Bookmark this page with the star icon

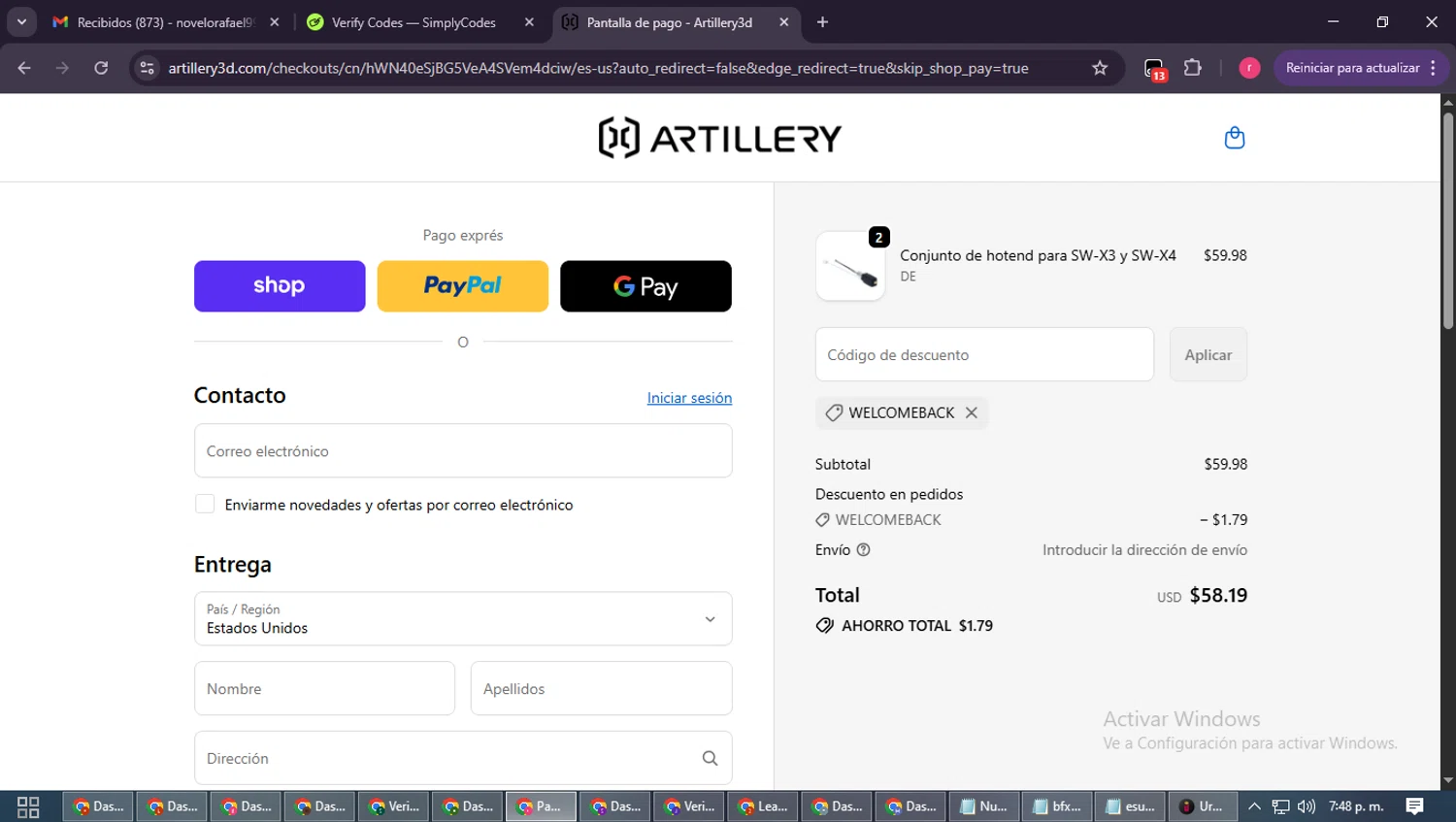tap(1100, 68)
